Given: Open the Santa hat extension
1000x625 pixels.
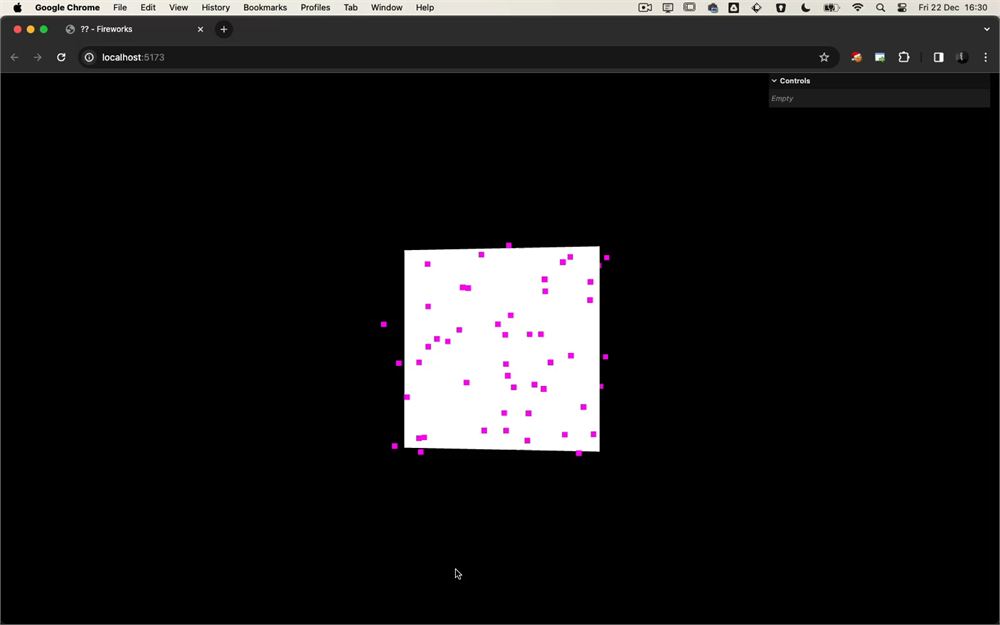Looking at the screenshot, I should click(857, 57).
